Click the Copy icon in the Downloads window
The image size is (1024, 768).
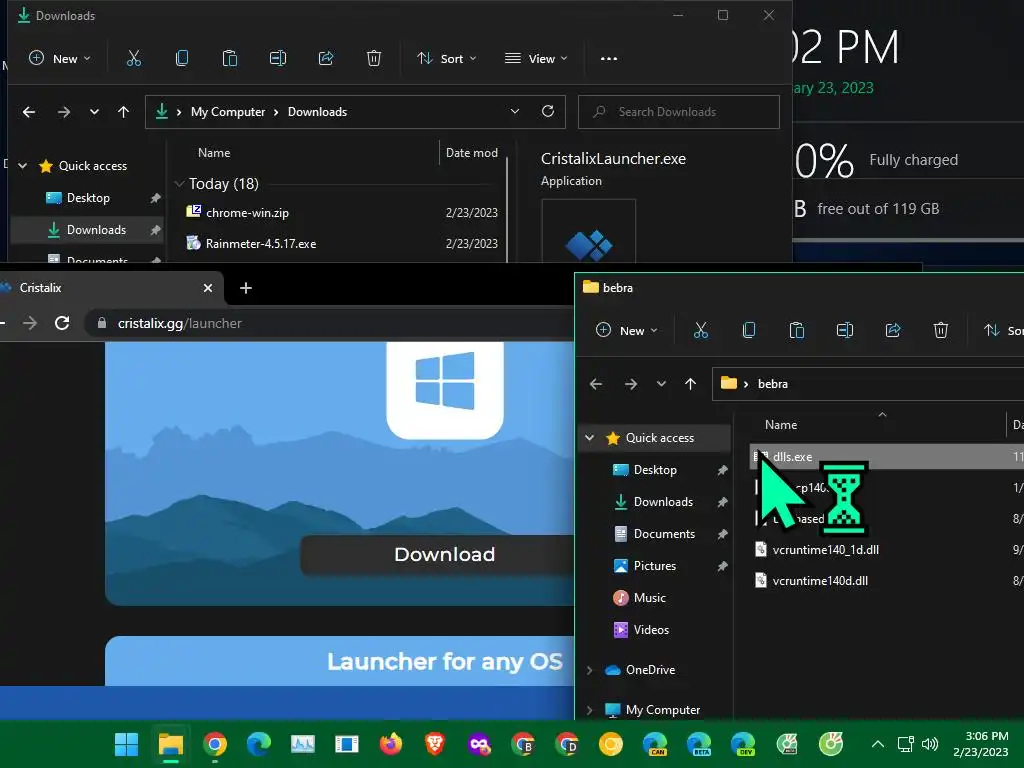coord(182,59)
